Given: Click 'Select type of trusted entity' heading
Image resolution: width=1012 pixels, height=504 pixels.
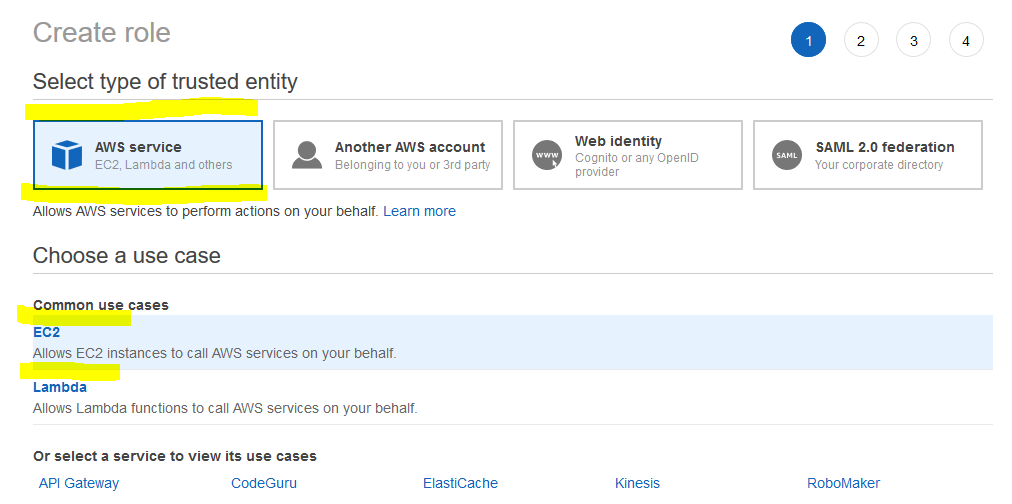Looking at the screenshot, I should coord(165,82).
